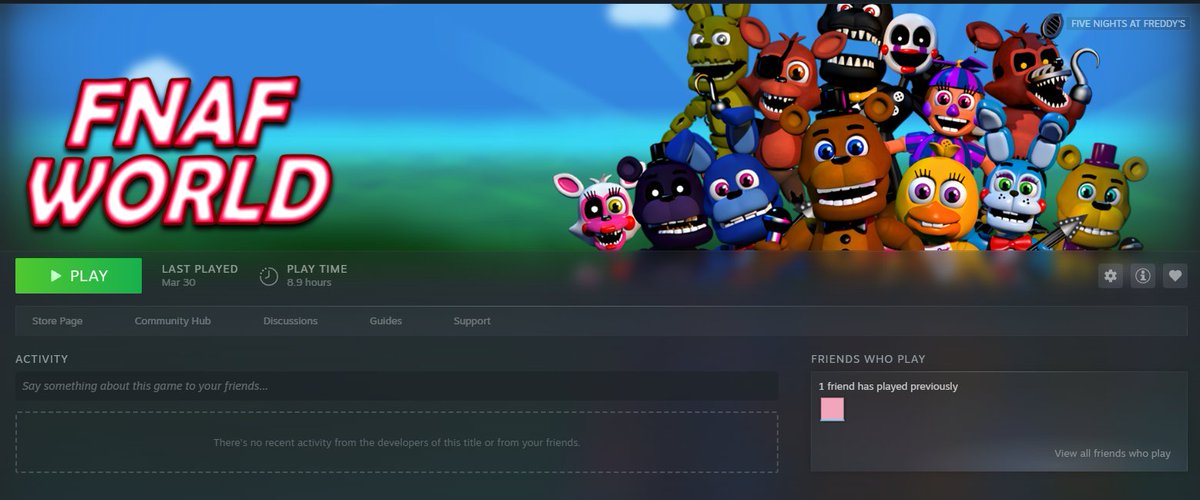The image size is (1200, 500).
Task: Click the no recent activity message
Action: (x=397, y=442)
